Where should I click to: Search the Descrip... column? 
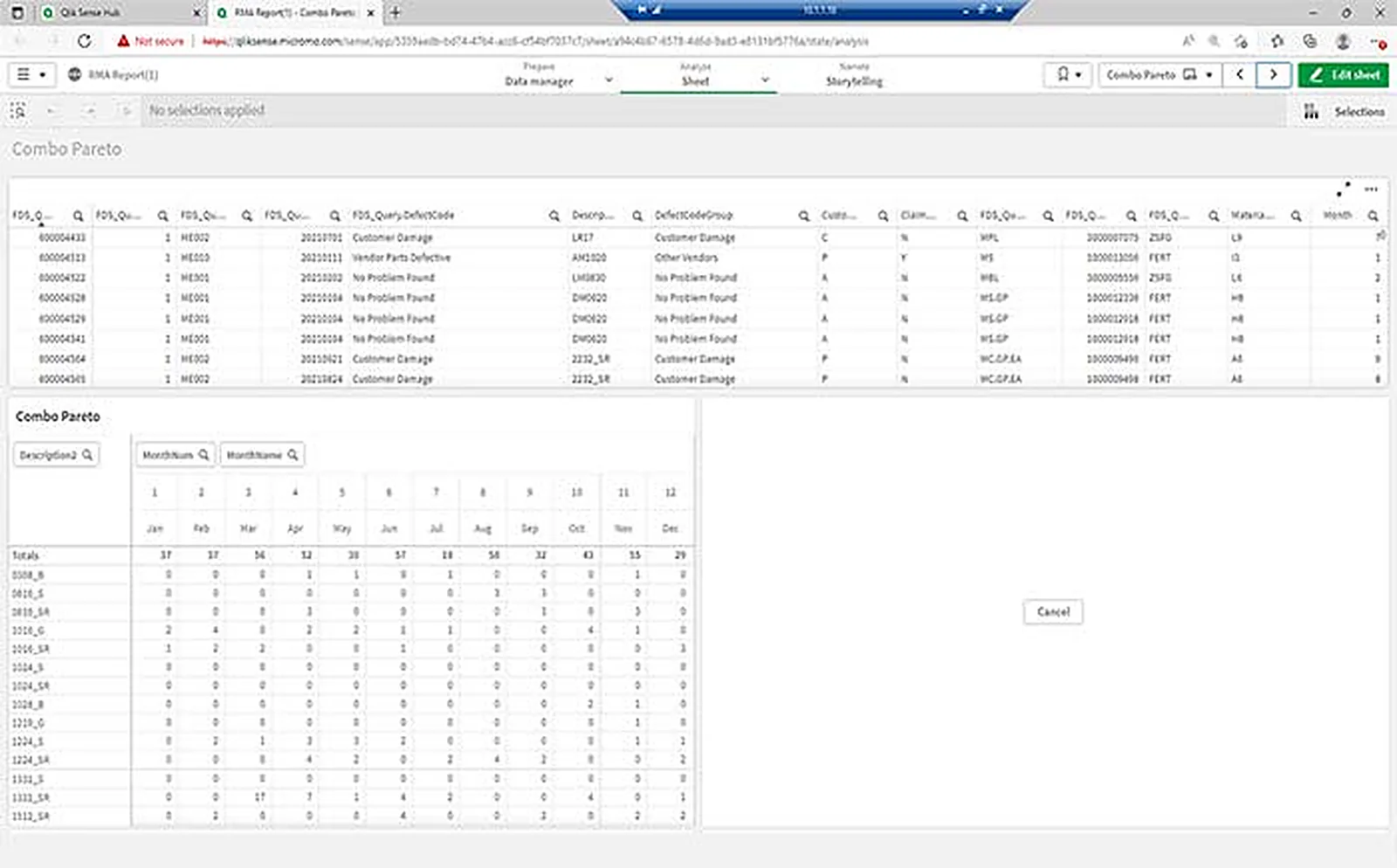point(637,216)
